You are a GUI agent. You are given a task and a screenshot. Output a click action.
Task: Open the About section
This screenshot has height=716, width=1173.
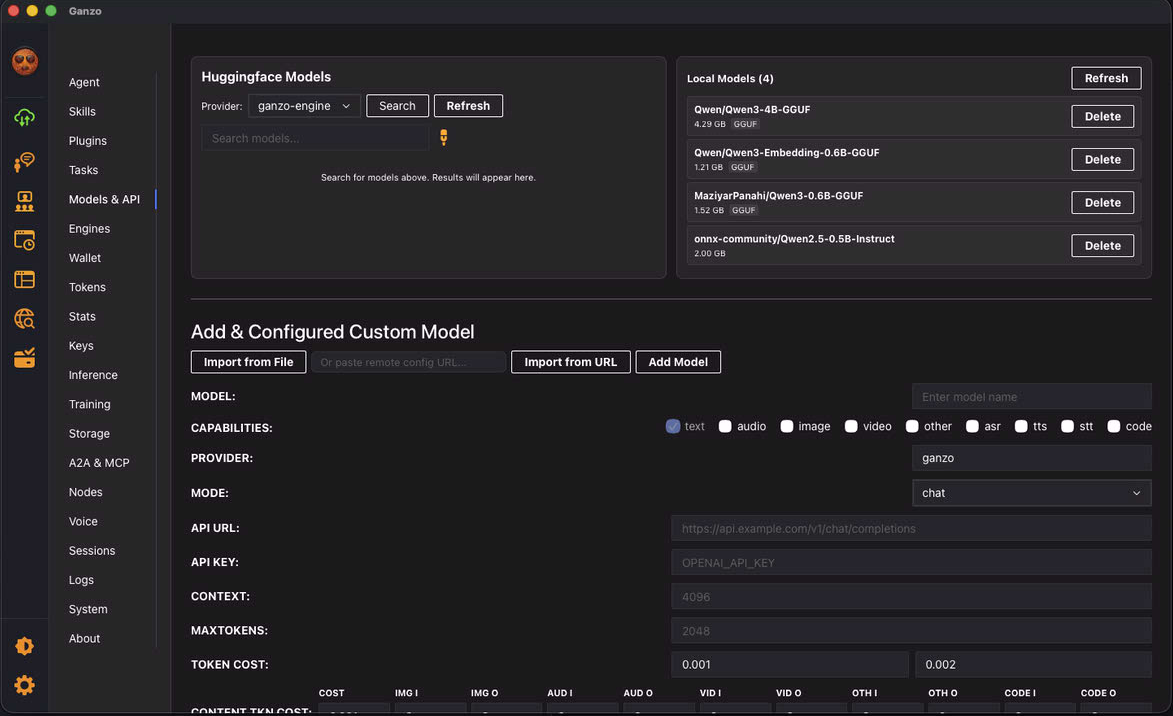click(x=84, y=638)
